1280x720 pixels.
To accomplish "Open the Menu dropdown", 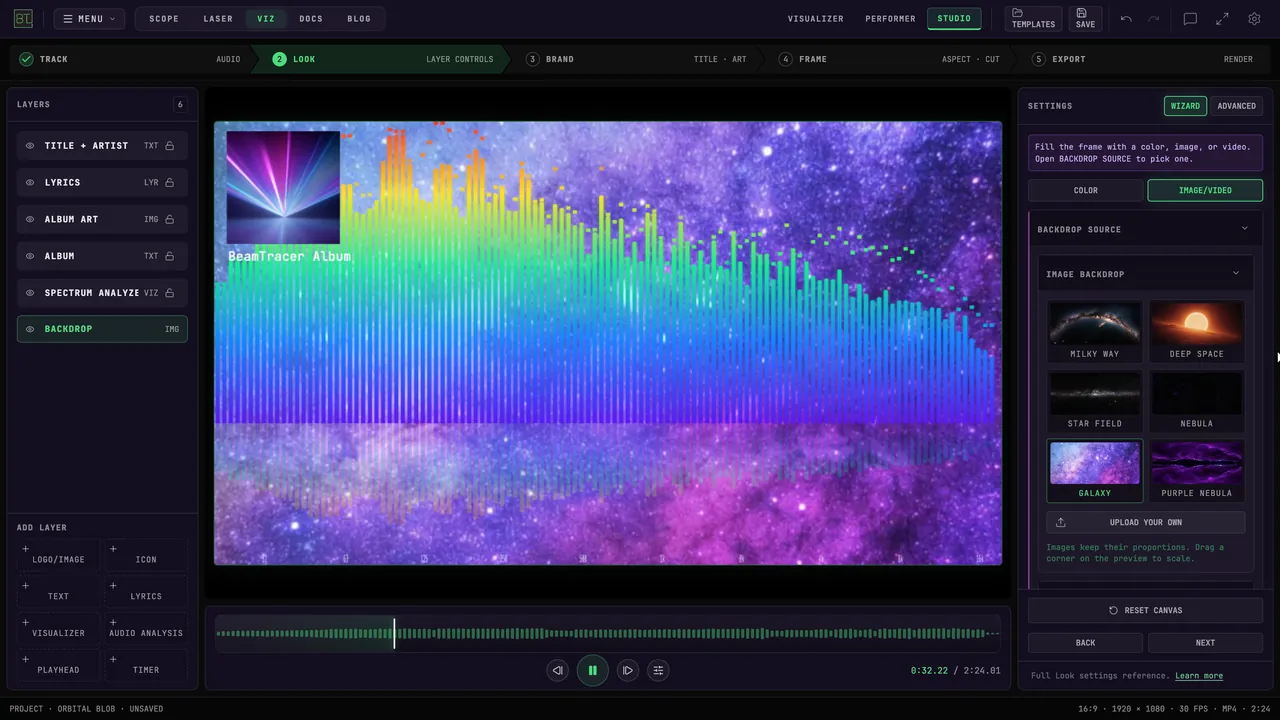I will [x=89, y=18].
